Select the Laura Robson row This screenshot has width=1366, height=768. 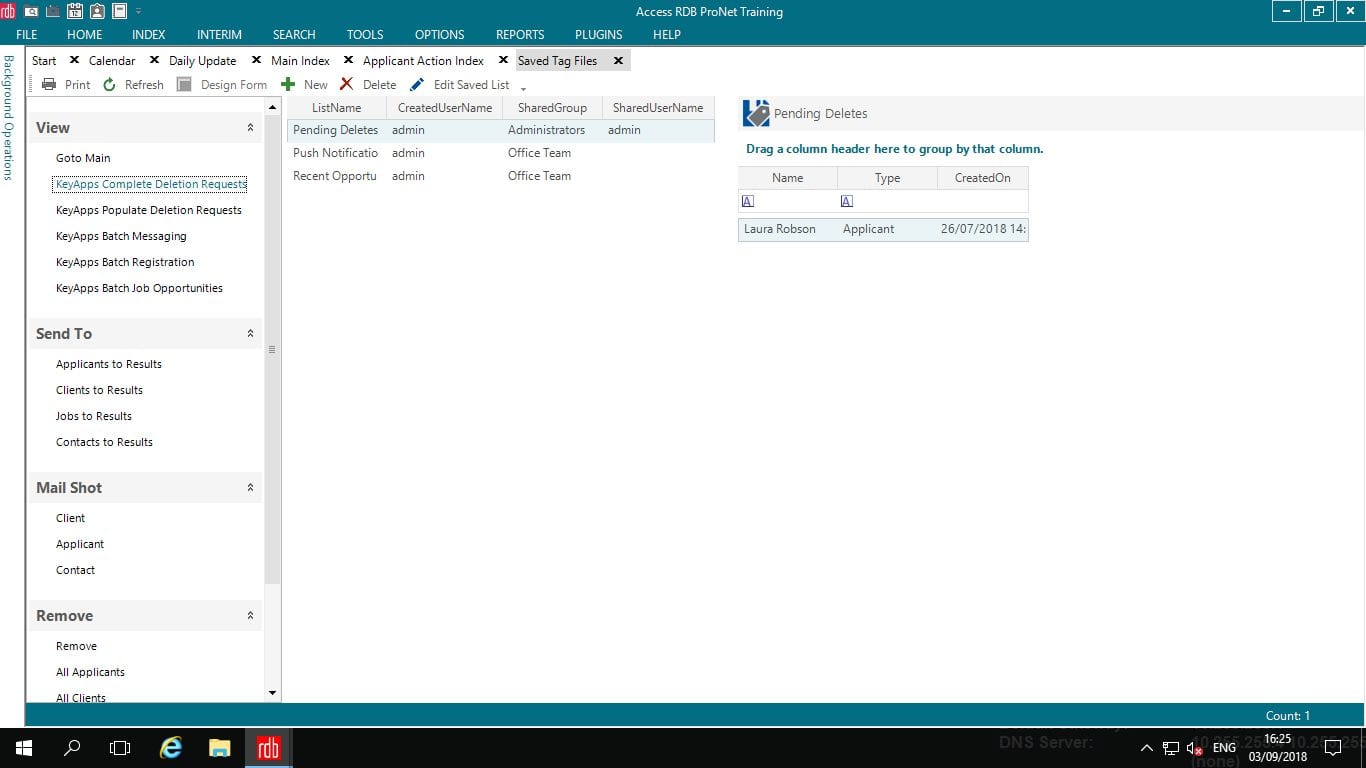pos(883,229)
